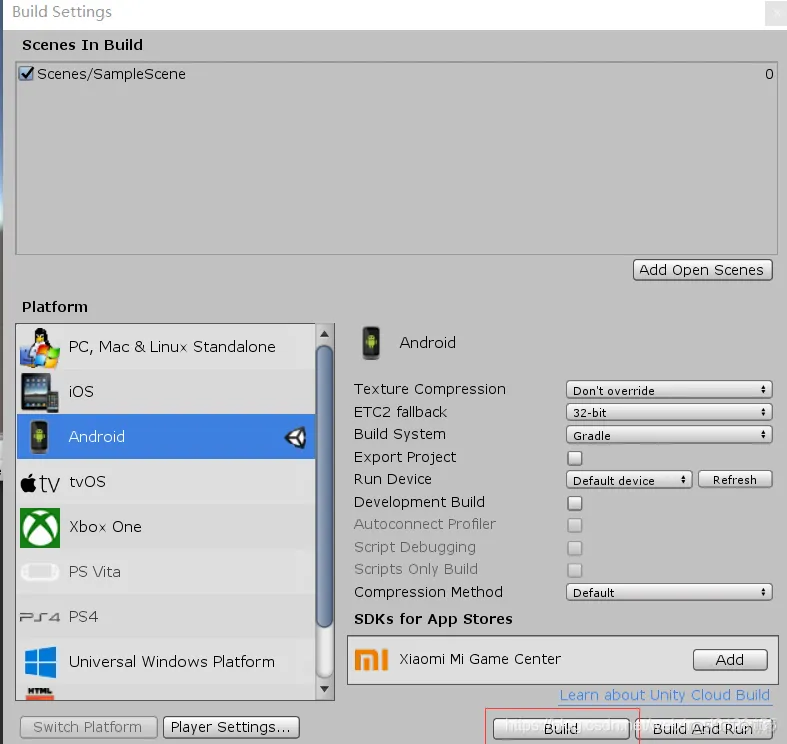
Task: Click the Switch Platform button
Action: click(88, 727)
